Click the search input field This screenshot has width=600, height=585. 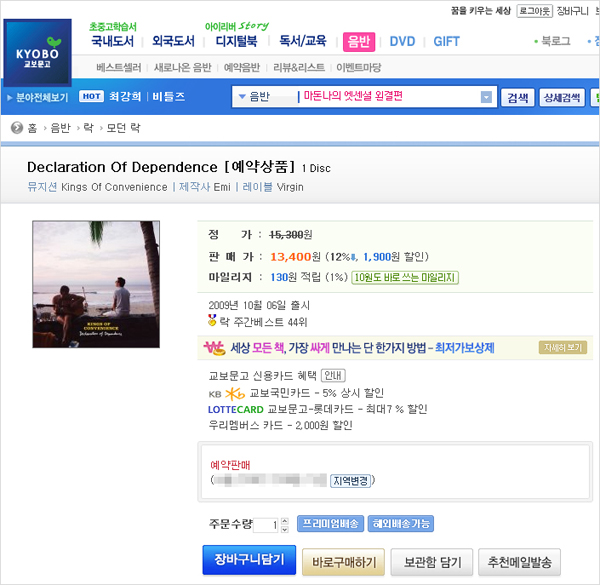click(390, 97)
